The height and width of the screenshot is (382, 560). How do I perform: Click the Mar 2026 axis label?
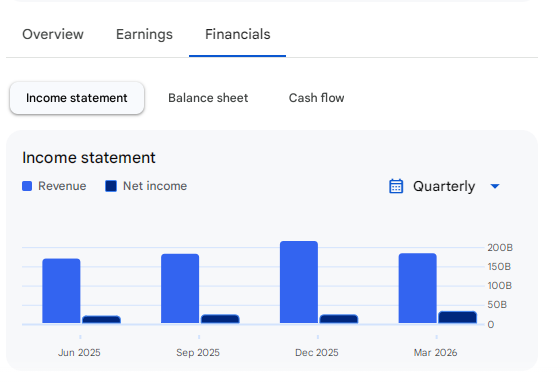[435, 353]
